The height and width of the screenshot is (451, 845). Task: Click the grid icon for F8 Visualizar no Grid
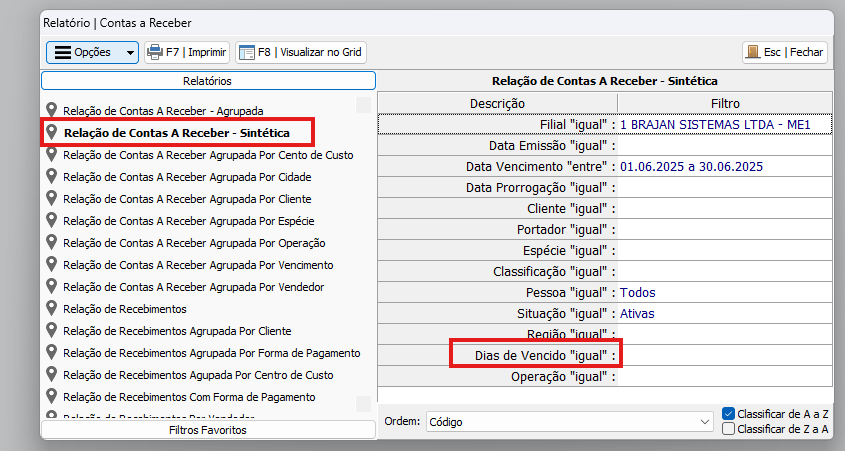pos(246,52)
